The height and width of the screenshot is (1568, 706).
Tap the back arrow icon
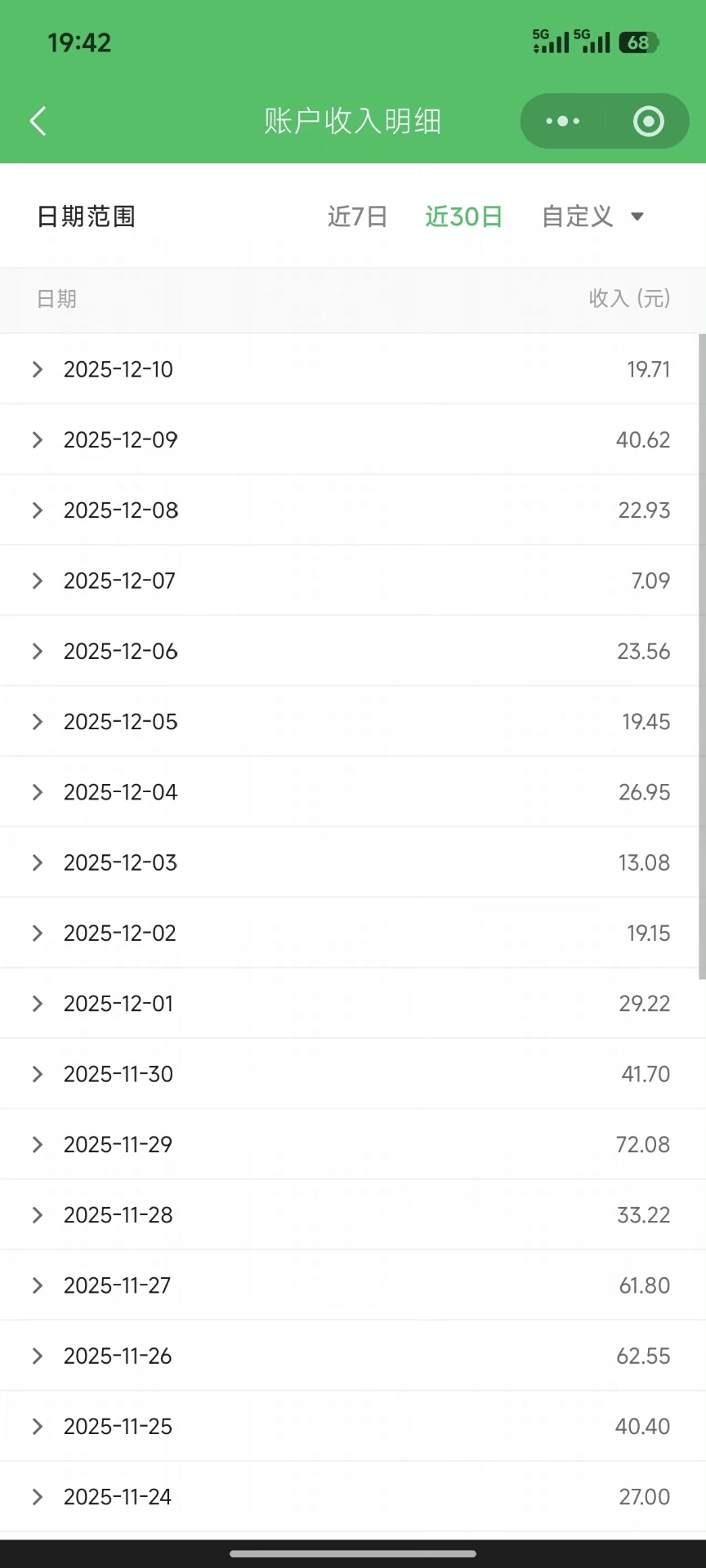pos(38,121)
